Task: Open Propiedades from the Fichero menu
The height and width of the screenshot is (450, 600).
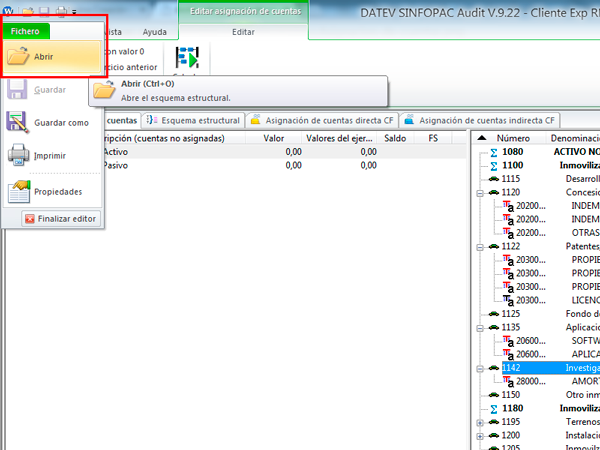Action: pos(52,192)
